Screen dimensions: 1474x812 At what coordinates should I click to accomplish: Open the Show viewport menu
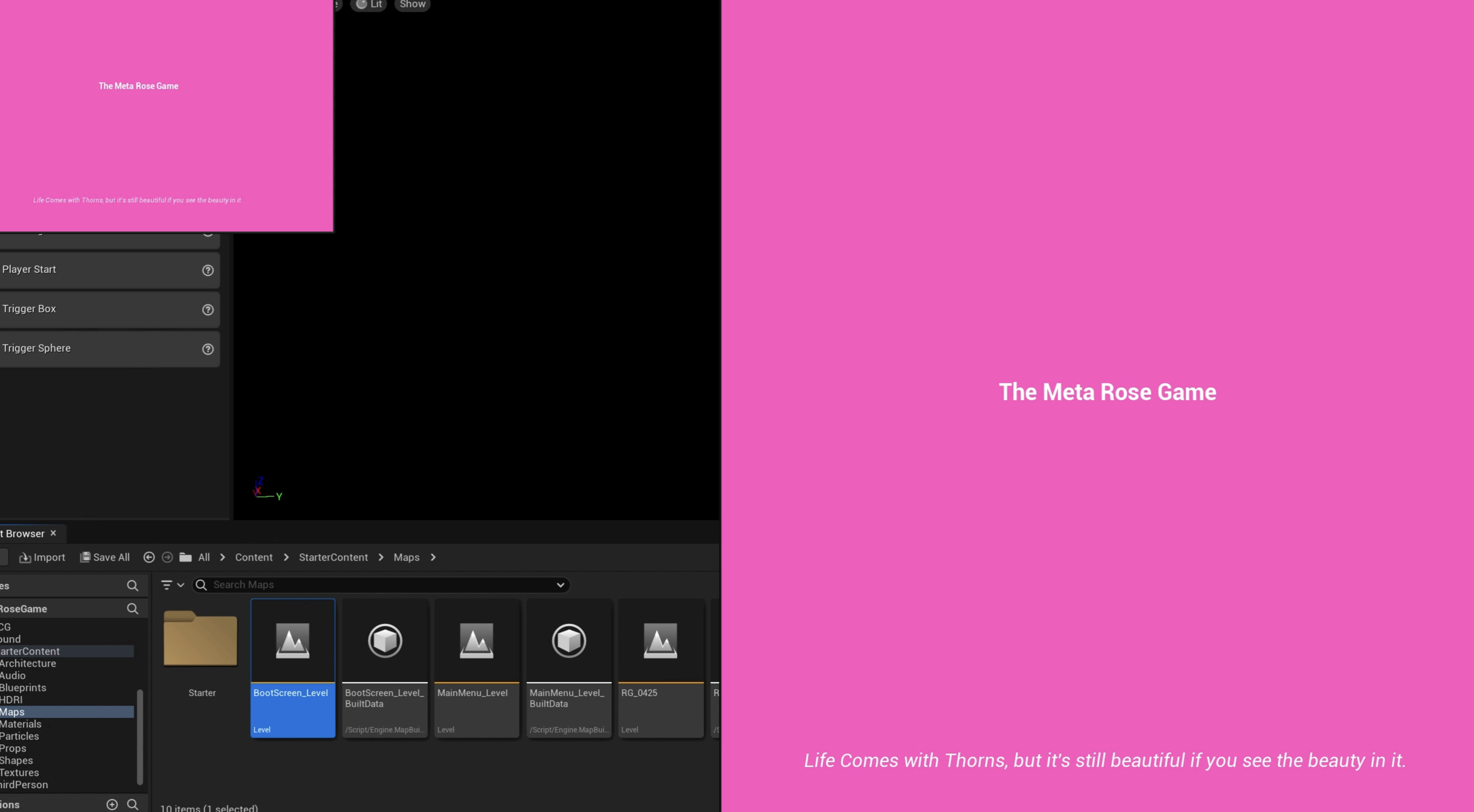412,5
